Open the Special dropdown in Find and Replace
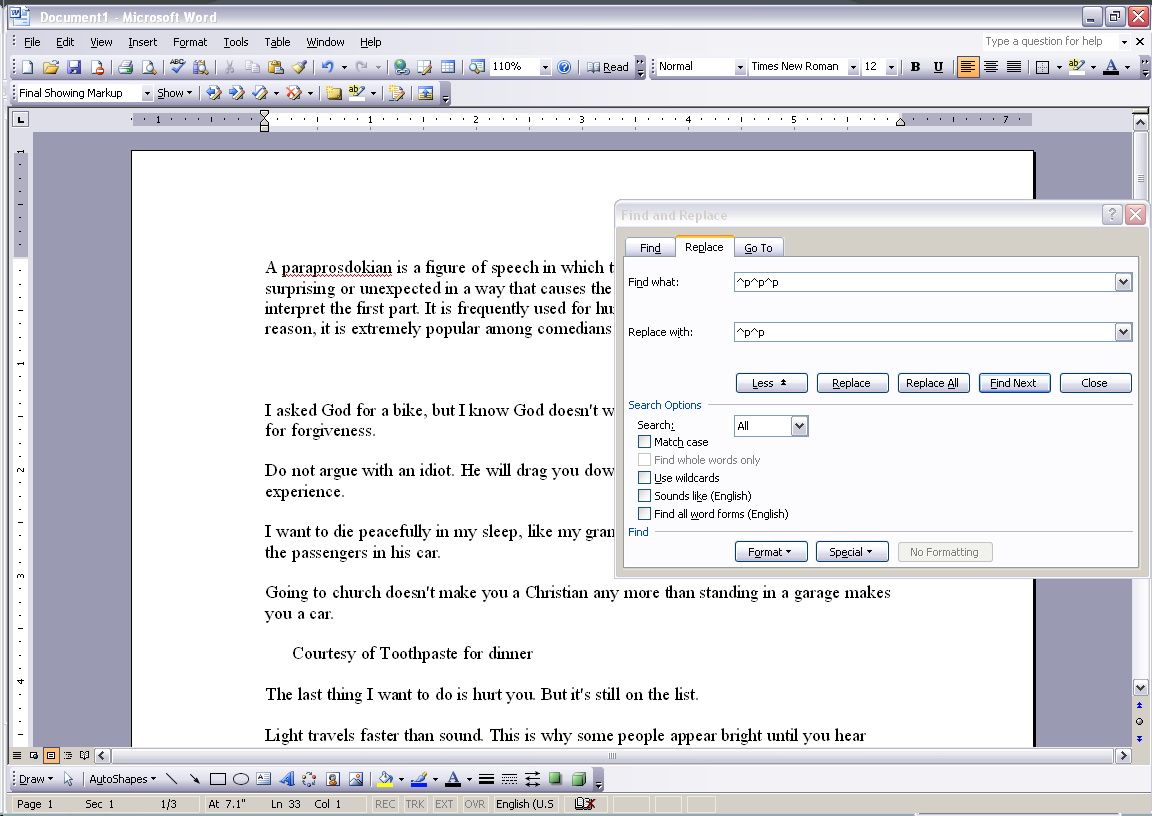The width and height of the screenshot is (1152, 816). tap(851, 551)
